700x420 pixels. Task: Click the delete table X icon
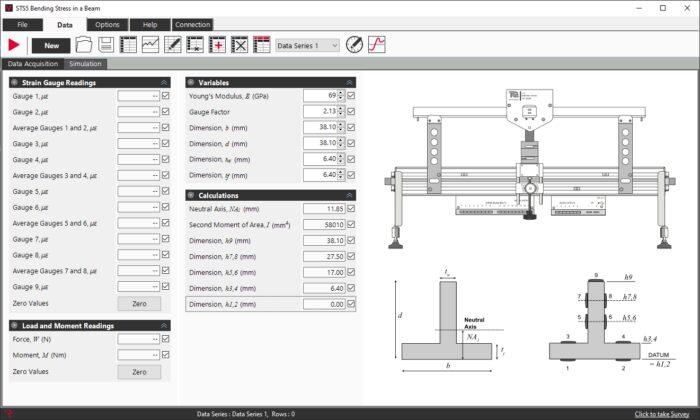(x=239, y=45)
